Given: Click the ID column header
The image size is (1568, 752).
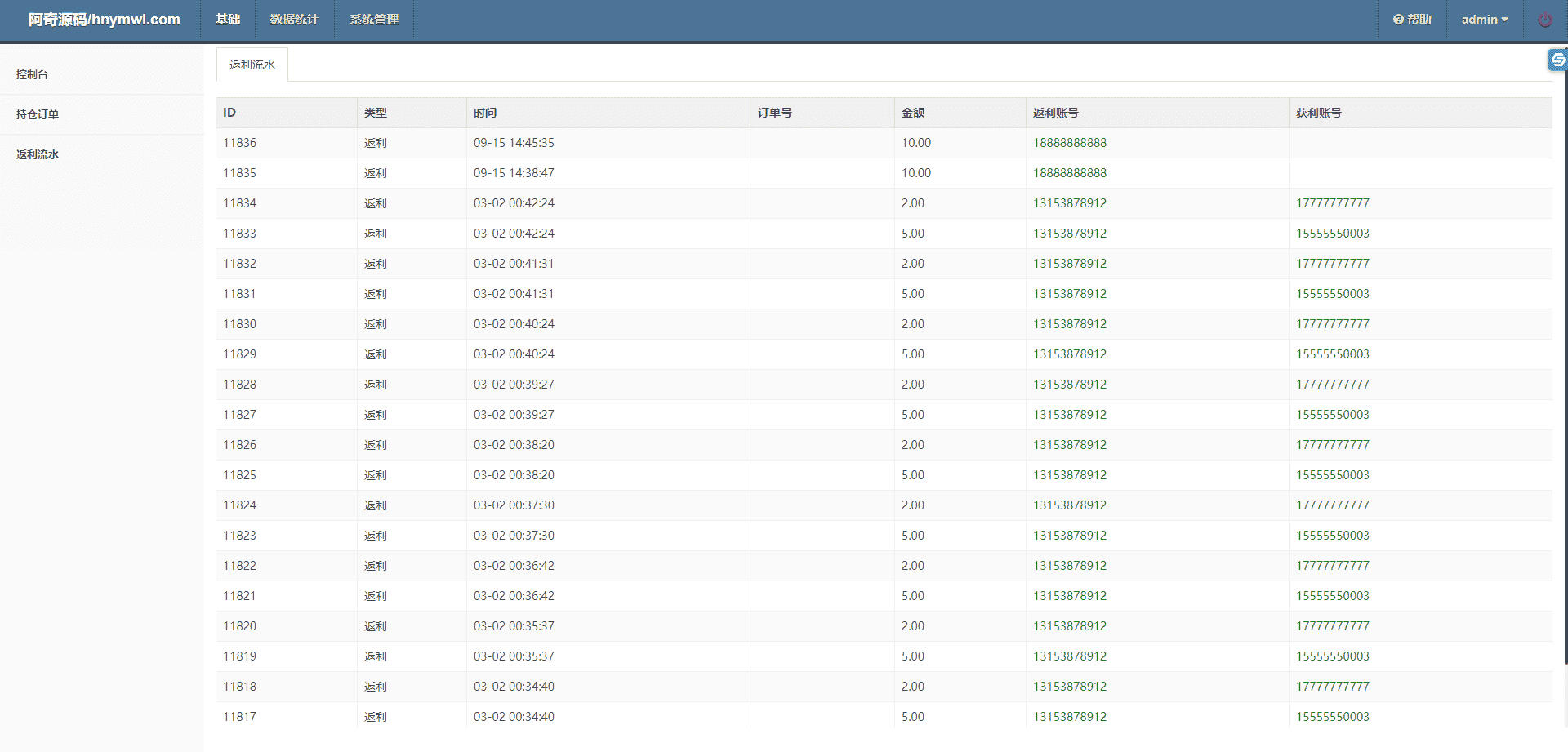Looking at the screenshot, I should (229, 113).
